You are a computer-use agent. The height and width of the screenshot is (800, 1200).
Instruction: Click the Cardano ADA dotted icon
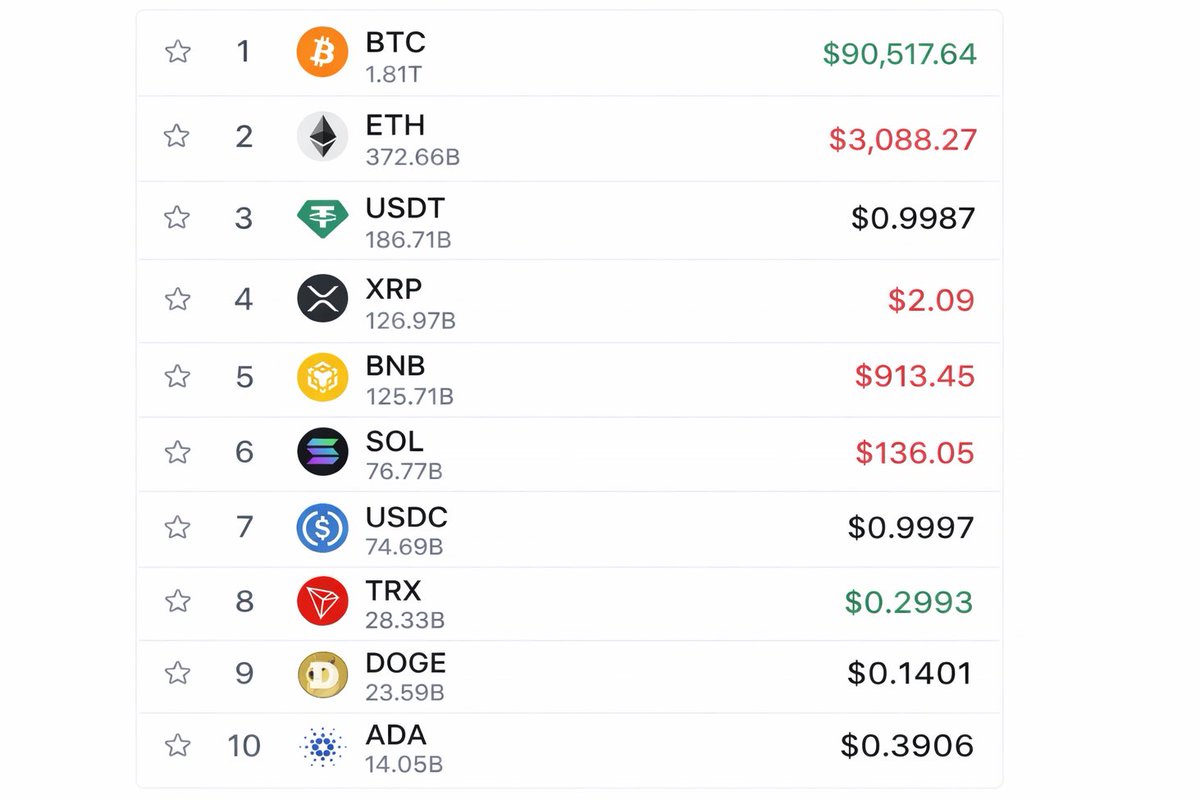pos(322,746)
